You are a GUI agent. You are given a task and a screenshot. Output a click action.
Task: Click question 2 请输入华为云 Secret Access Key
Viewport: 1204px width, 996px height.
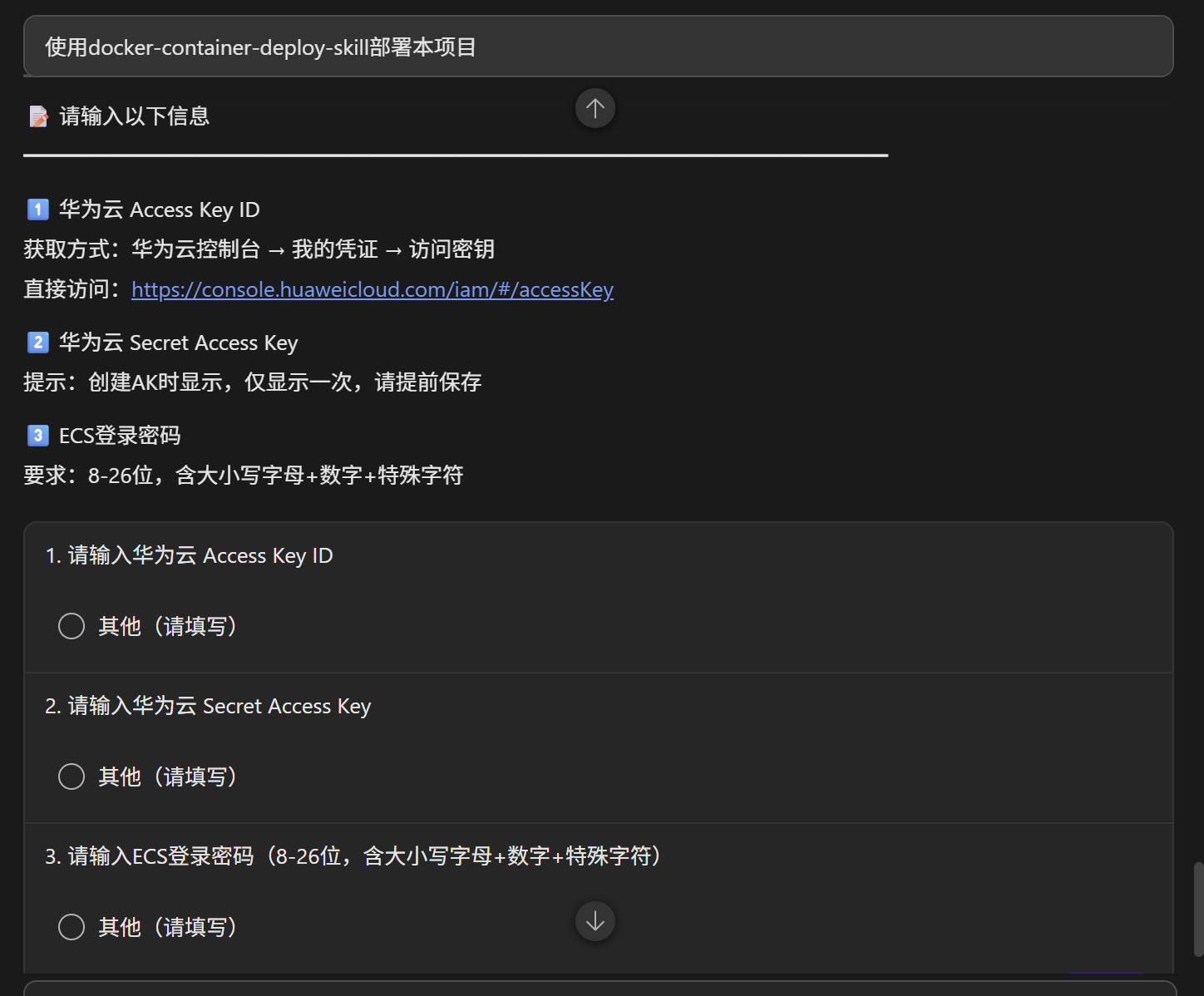[209, 706]
